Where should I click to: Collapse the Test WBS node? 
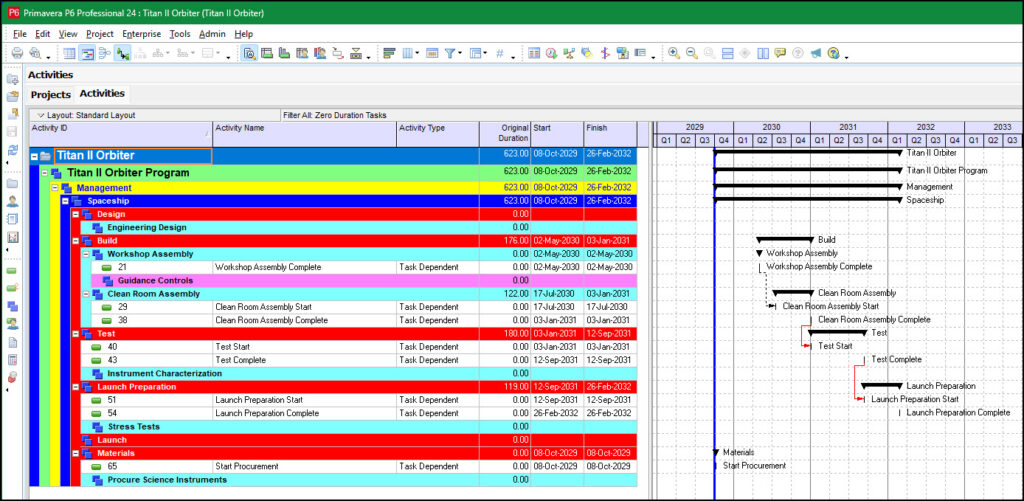76,334
